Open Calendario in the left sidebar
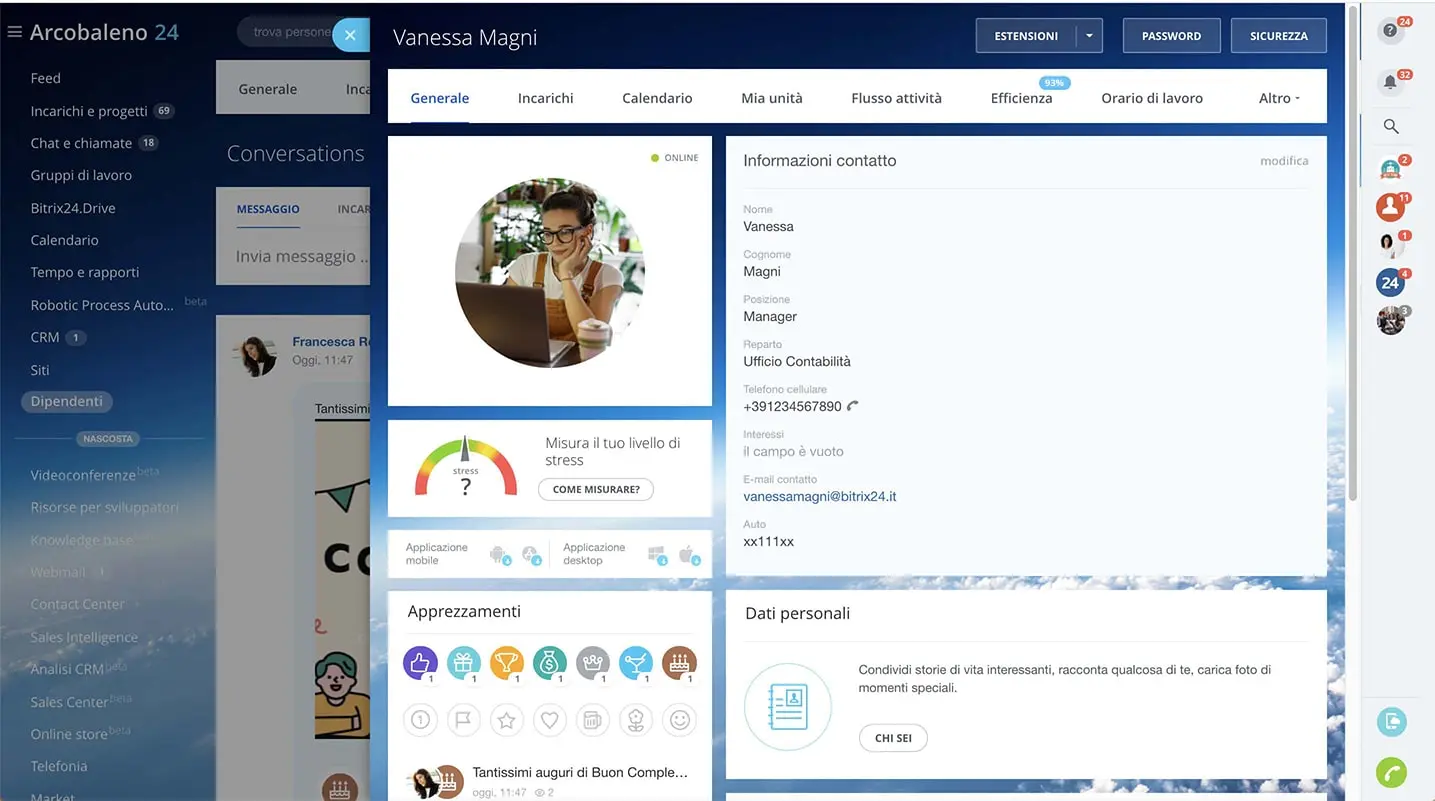1435x801 pixels. tap(64, 240)
